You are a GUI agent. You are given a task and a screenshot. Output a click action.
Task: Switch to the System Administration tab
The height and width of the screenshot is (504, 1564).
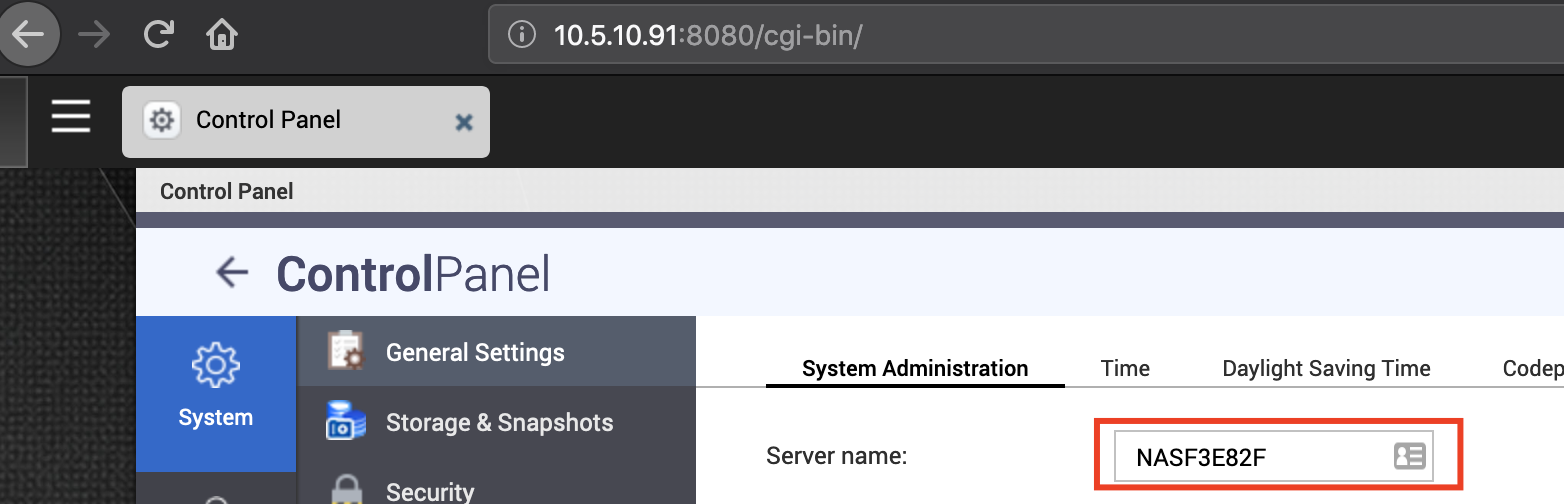point(915,368)
